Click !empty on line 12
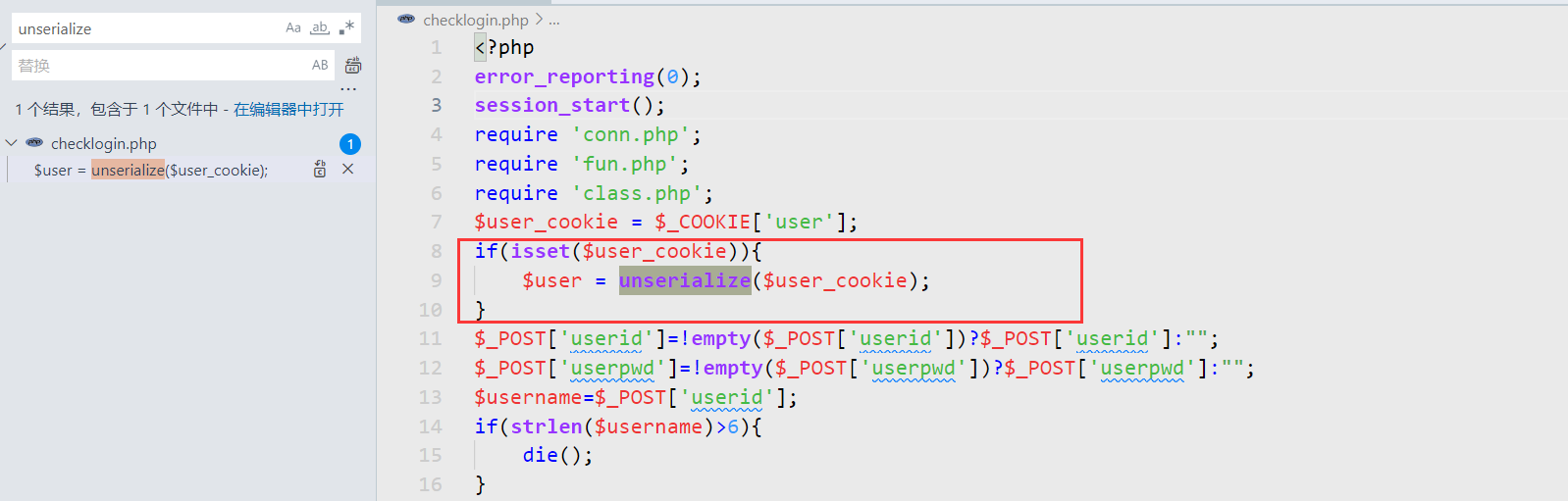The width and height of the screenshot is (1568, 501). click(727, 368)
